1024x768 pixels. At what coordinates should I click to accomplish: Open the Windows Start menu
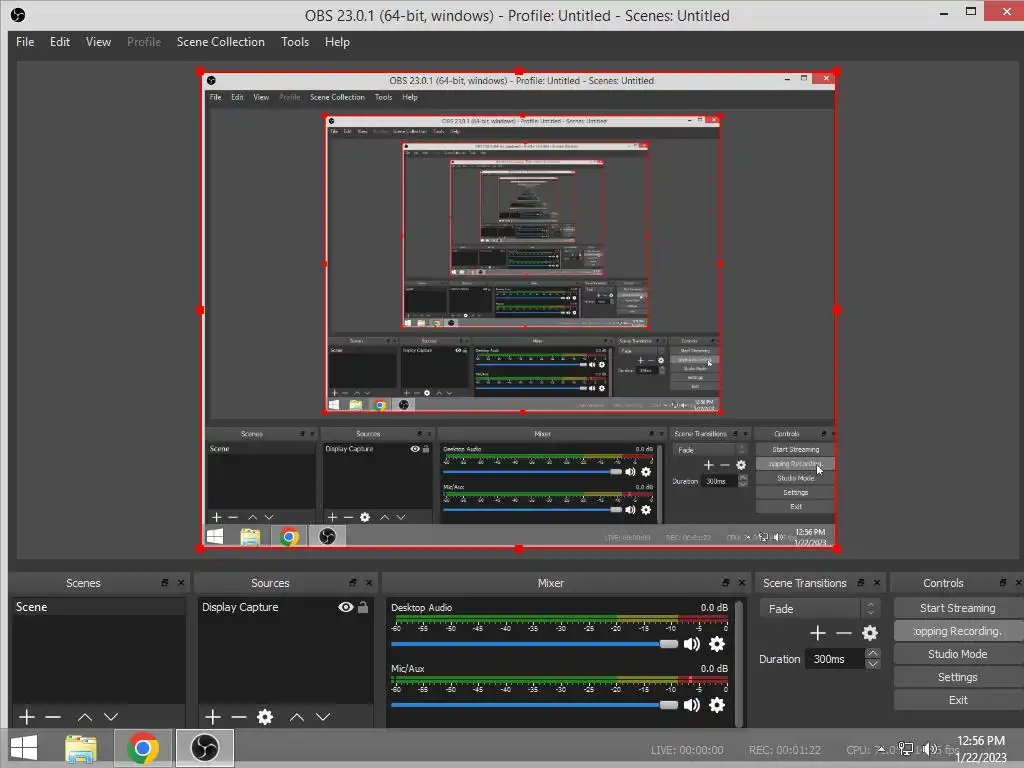point(24,748)
